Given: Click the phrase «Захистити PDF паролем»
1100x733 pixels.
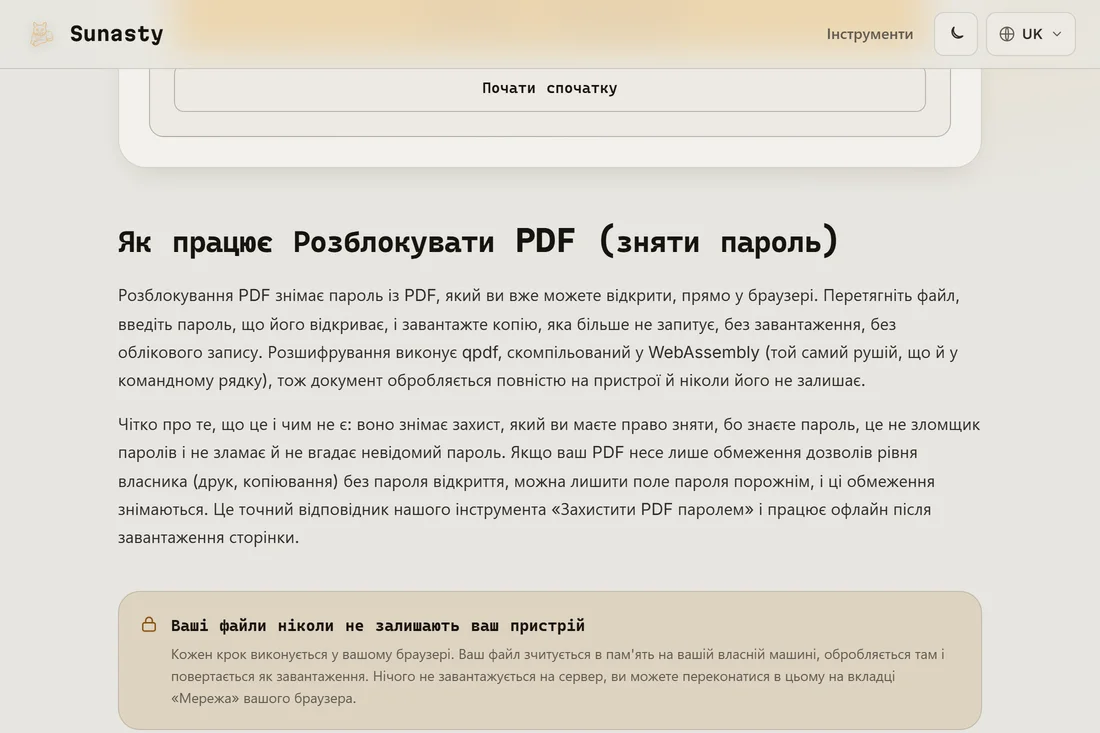Looking at the screenshot, I should 652,509.
